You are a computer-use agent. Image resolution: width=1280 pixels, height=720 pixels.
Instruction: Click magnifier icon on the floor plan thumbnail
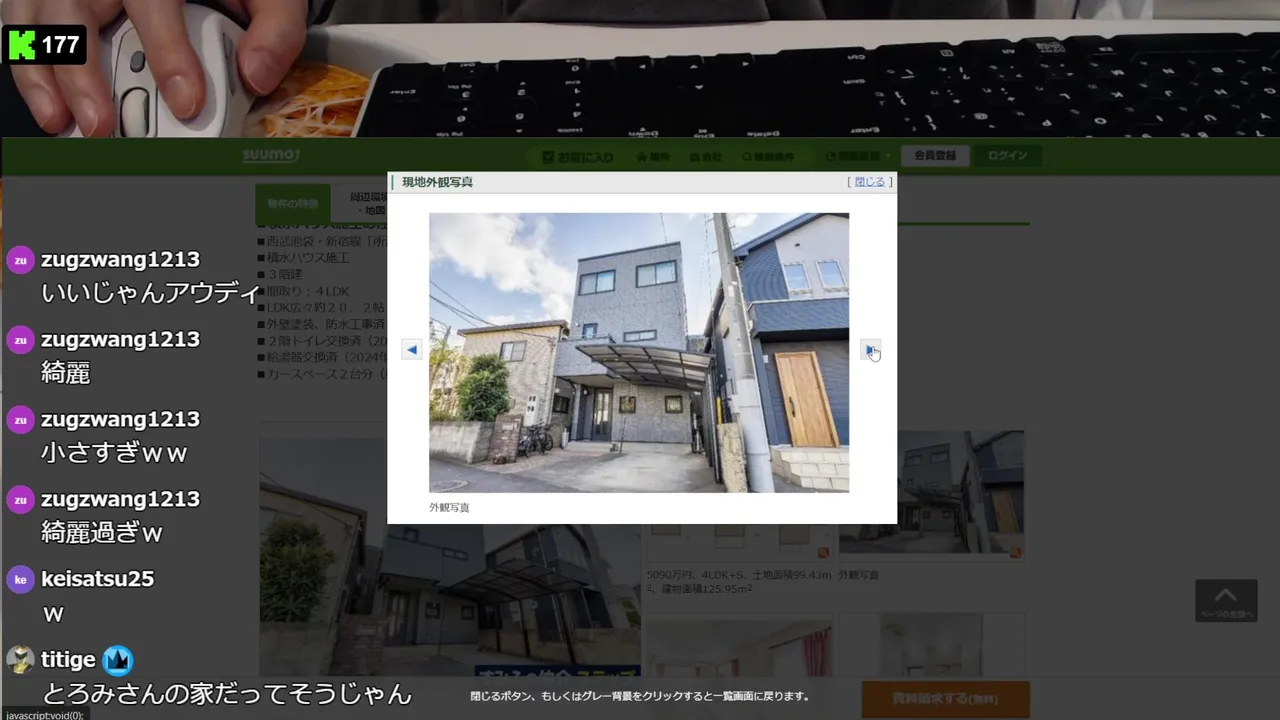(x=823, y=552)
